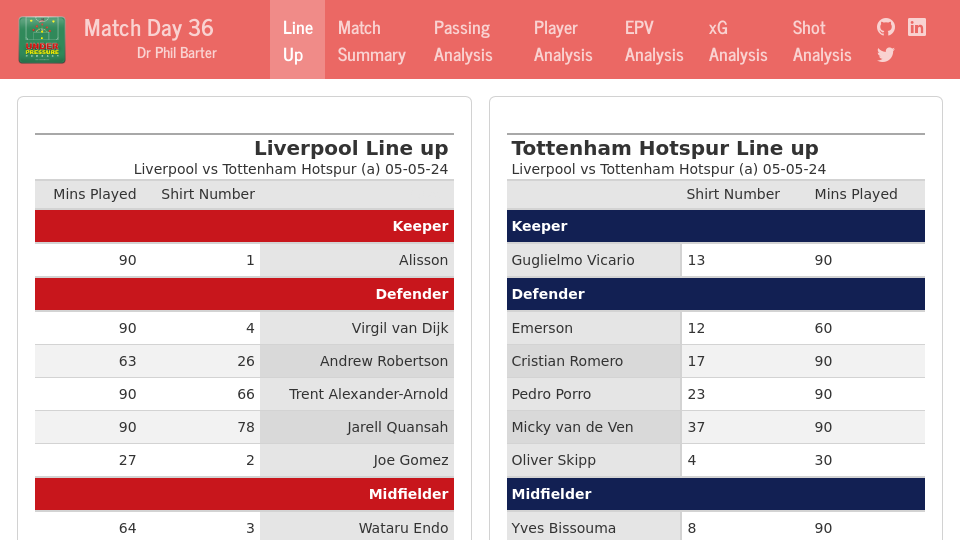Image resolution: width=960 pixels, height=540 pixels.
Task: Click the navy Tottenham Midfielder group header
Action: coord(715,494)
